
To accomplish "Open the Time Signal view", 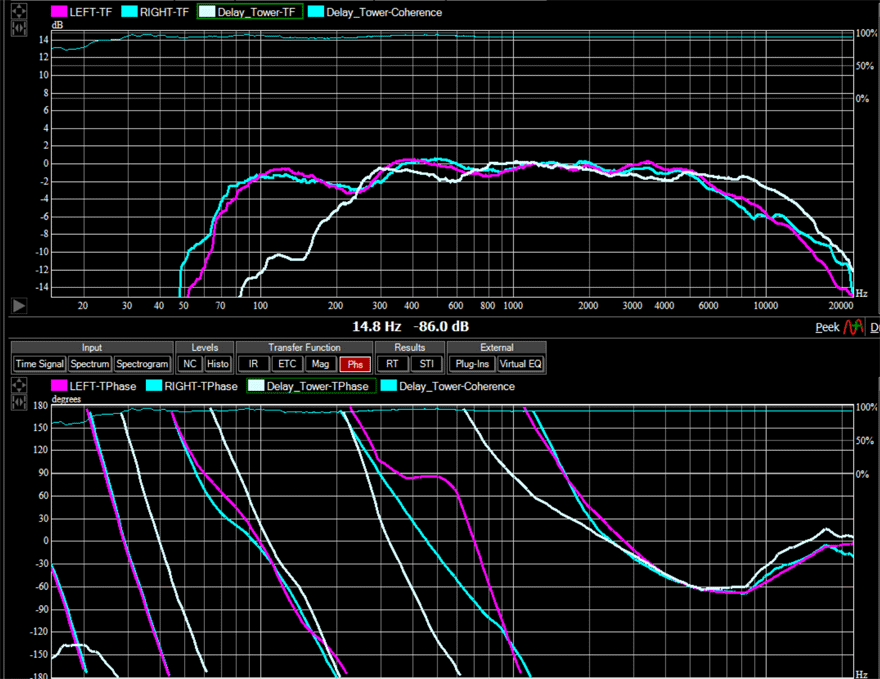I will pyautogui.click(x=39, y=364).
